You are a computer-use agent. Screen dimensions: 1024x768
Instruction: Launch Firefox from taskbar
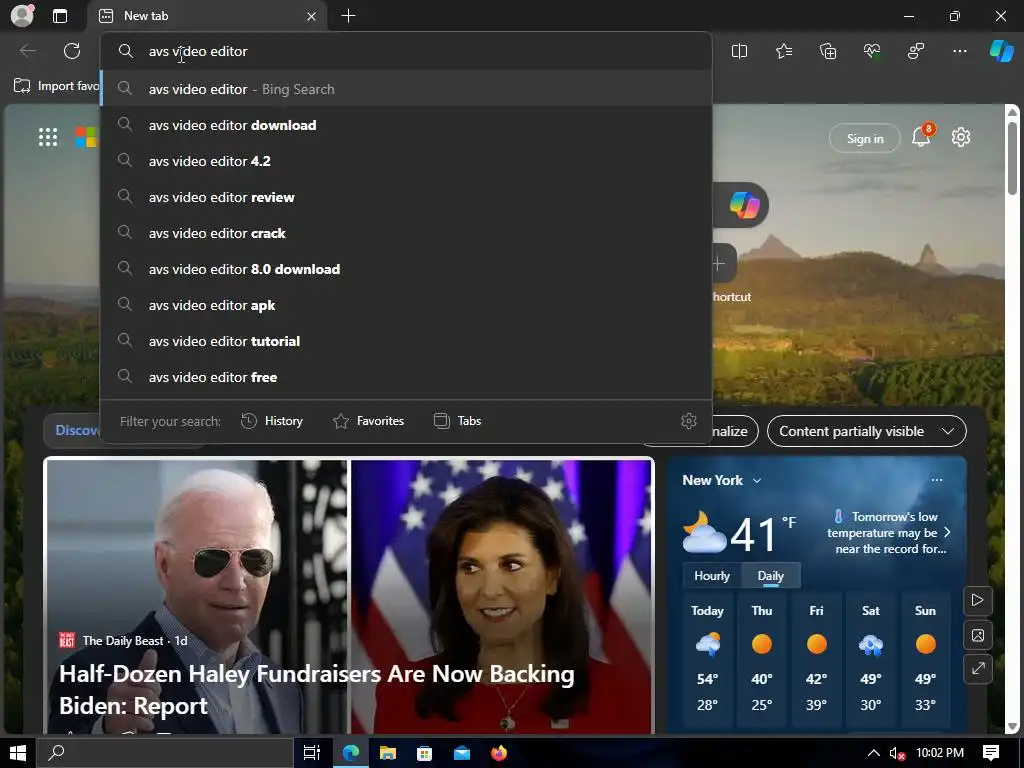coord(499,753)
